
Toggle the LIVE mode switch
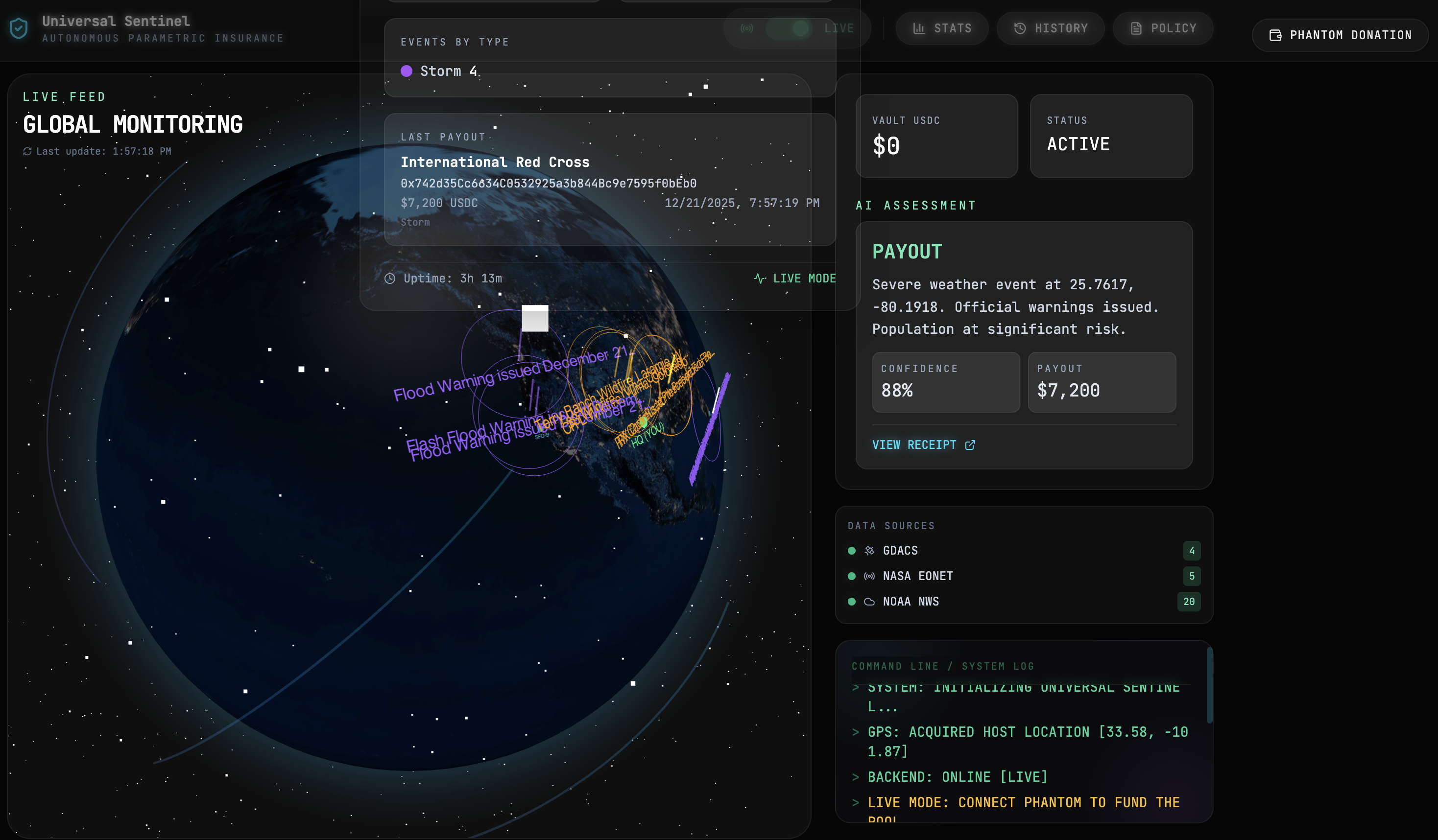788,28
